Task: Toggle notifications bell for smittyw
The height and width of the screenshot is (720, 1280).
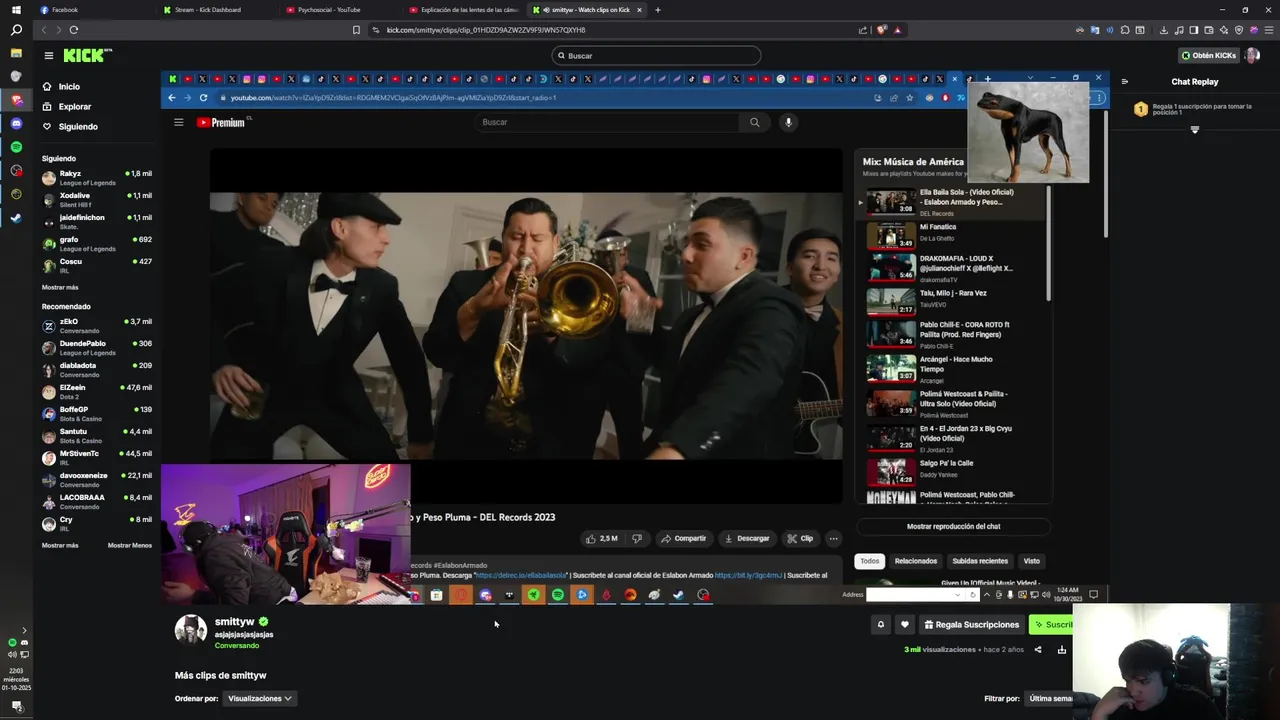Action: pos(881,625)
